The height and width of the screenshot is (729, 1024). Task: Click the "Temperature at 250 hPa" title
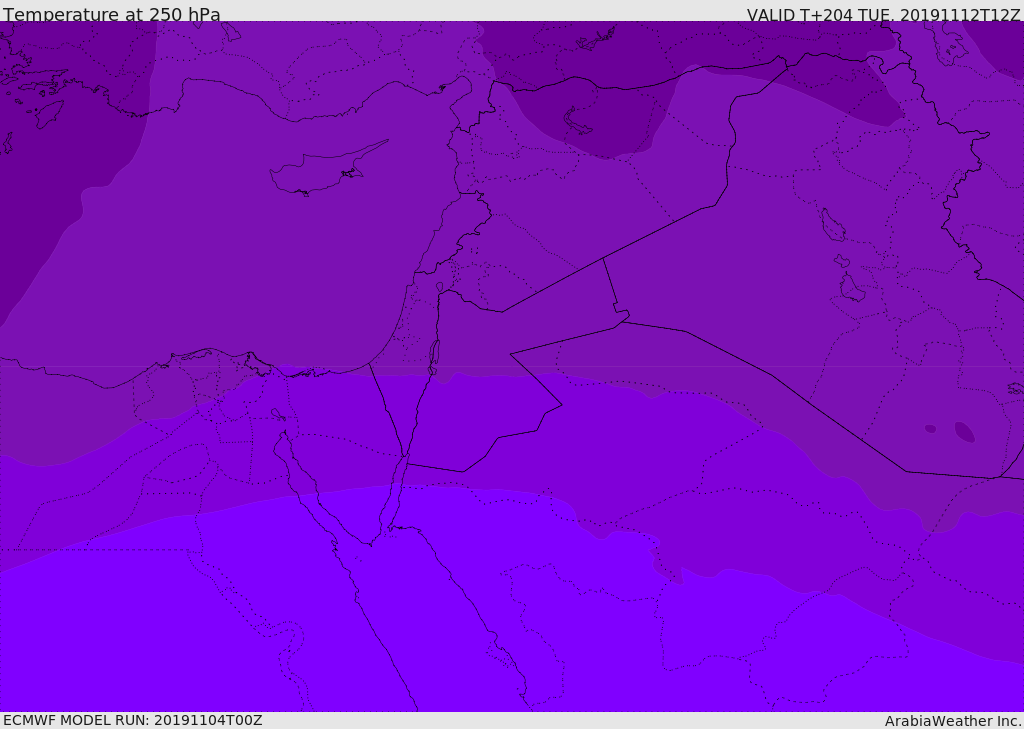pyautogui.click(x=111, y=14)
